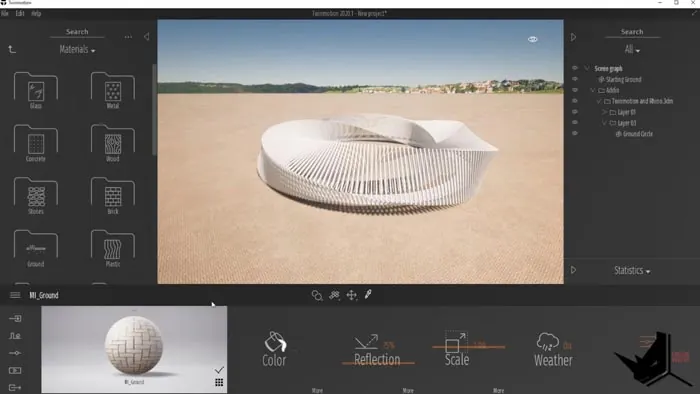This screenshot has height=394, width=700.
Task: Select the material picker eyedropper
Action: 368,294
